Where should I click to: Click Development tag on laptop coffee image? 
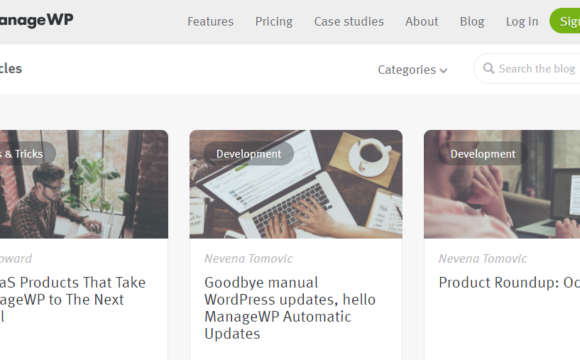pyautogui.click(x=249, y=154)
